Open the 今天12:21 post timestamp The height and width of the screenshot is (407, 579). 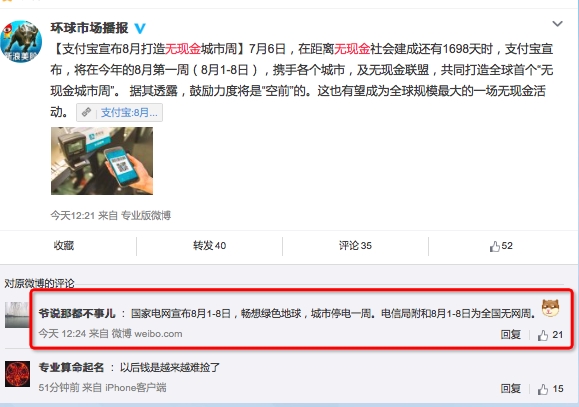point(73,215)
